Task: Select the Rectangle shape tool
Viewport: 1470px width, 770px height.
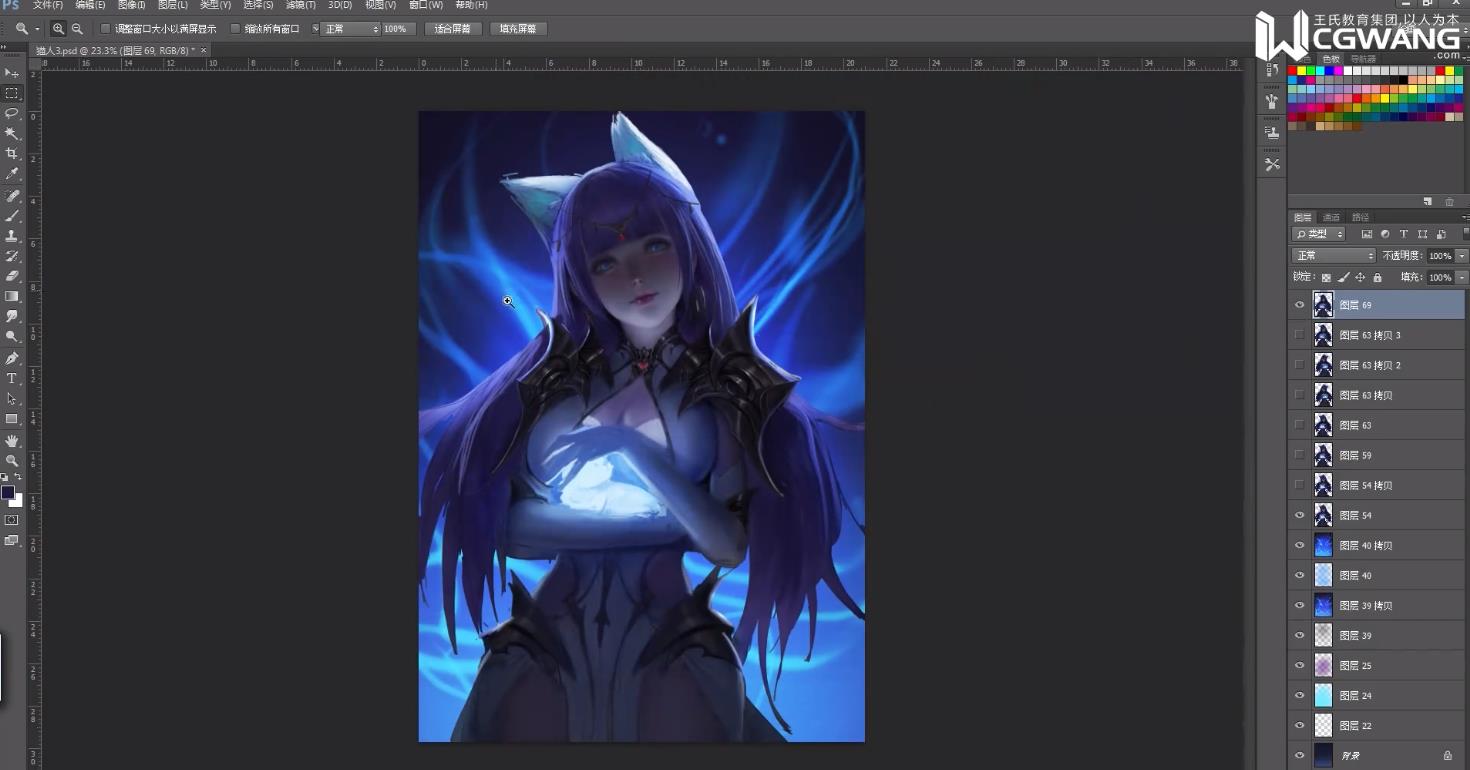Action: pos(12,419)
